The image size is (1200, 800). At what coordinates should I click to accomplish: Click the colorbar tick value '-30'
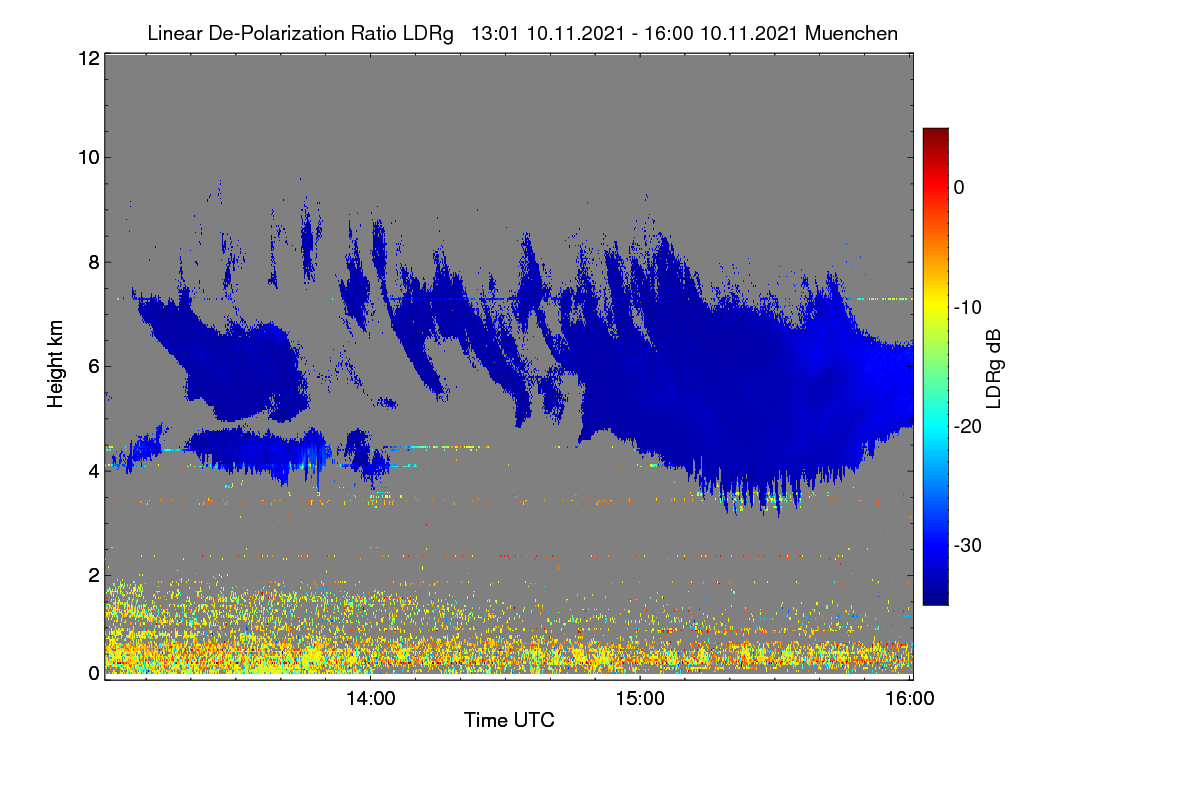tap(969, 546)
